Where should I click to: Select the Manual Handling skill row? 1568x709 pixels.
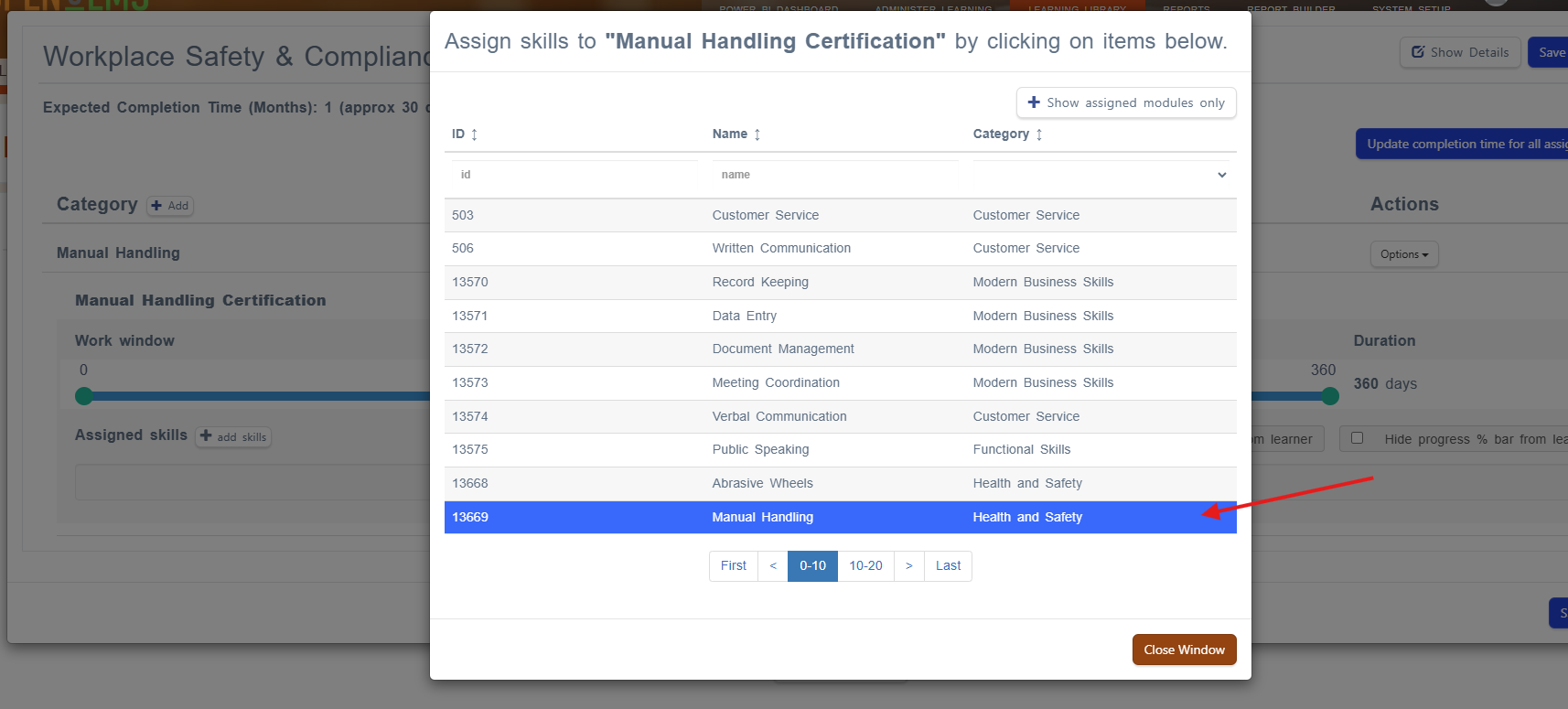[x=841, y=517]
